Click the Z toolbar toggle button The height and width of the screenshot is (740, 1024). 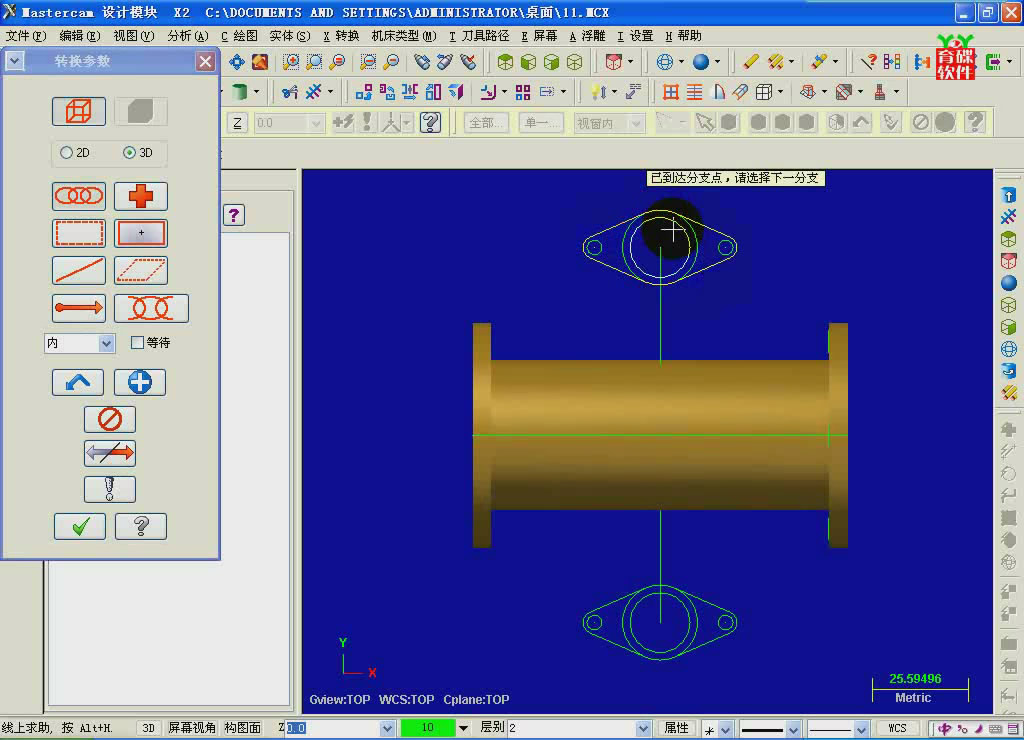click(x=237, y=123)
